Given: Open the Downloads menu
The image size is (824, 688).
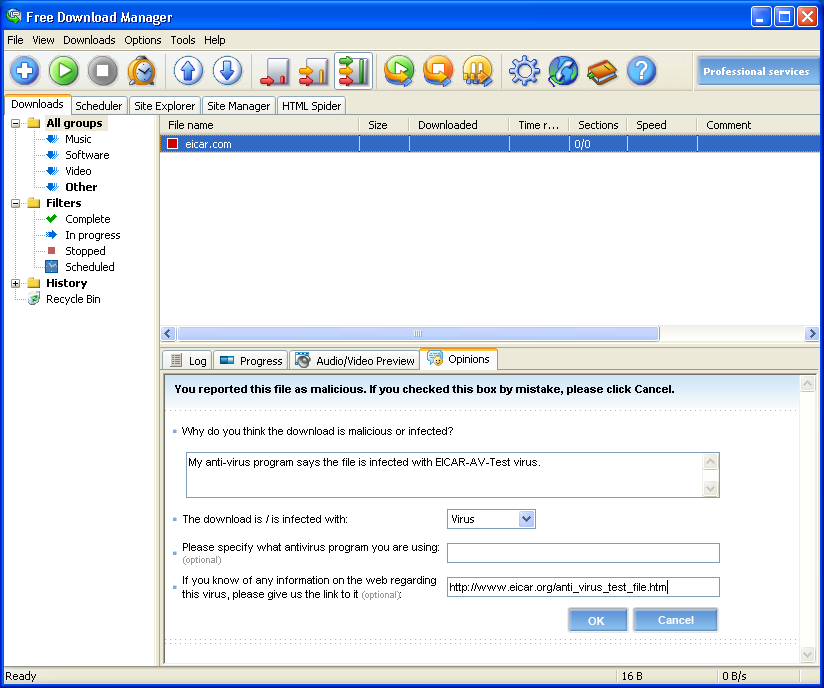Looking at the screenshot, I should click(89, 40).
